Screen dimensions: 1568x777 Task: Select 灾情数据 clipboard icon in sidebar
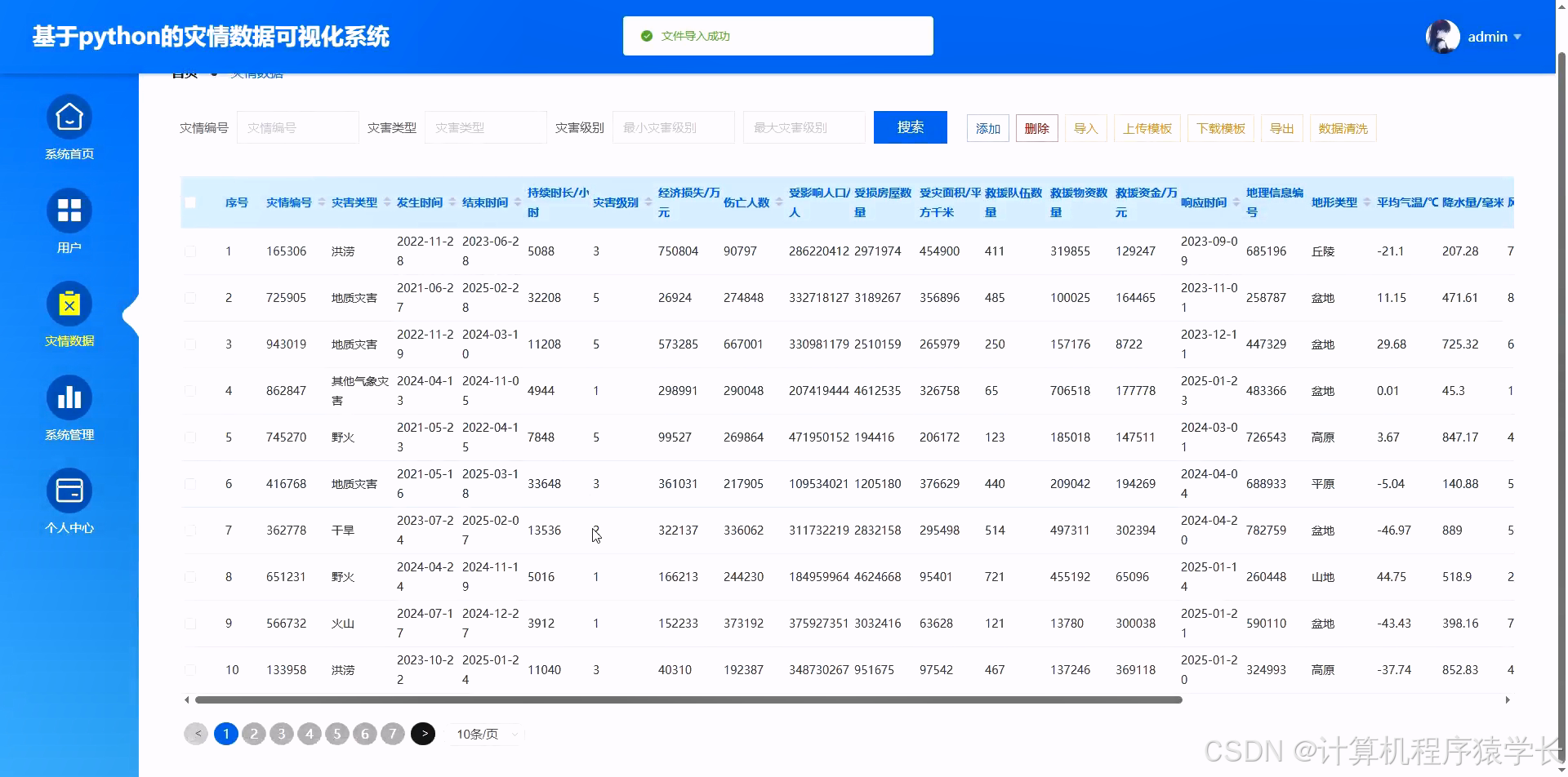click(x=69, y=304)
